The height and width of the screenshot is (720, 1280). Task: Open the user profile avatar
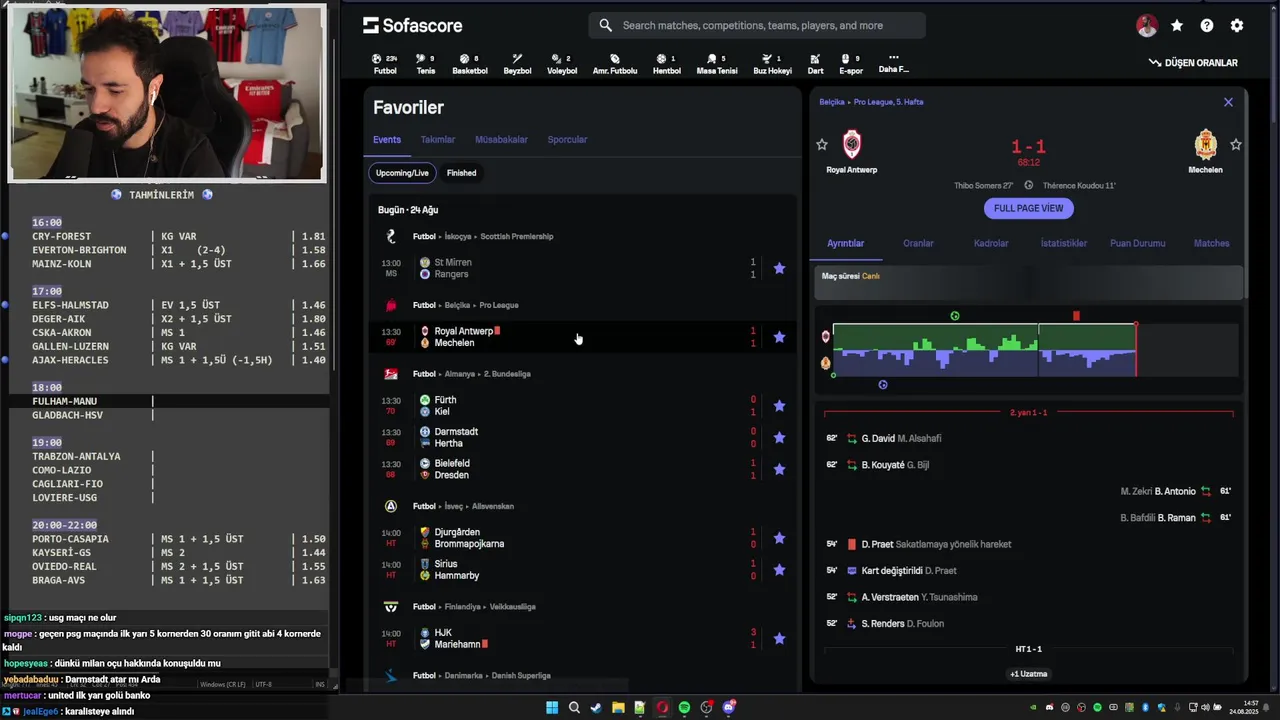pos(1147,26)
